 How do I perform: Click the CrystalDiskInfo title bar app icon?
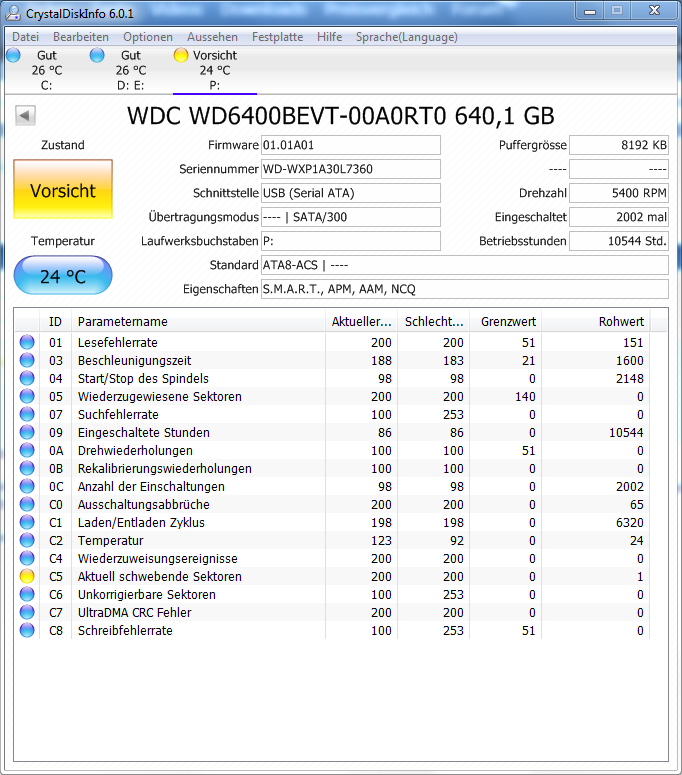click(x=13, y=13)
